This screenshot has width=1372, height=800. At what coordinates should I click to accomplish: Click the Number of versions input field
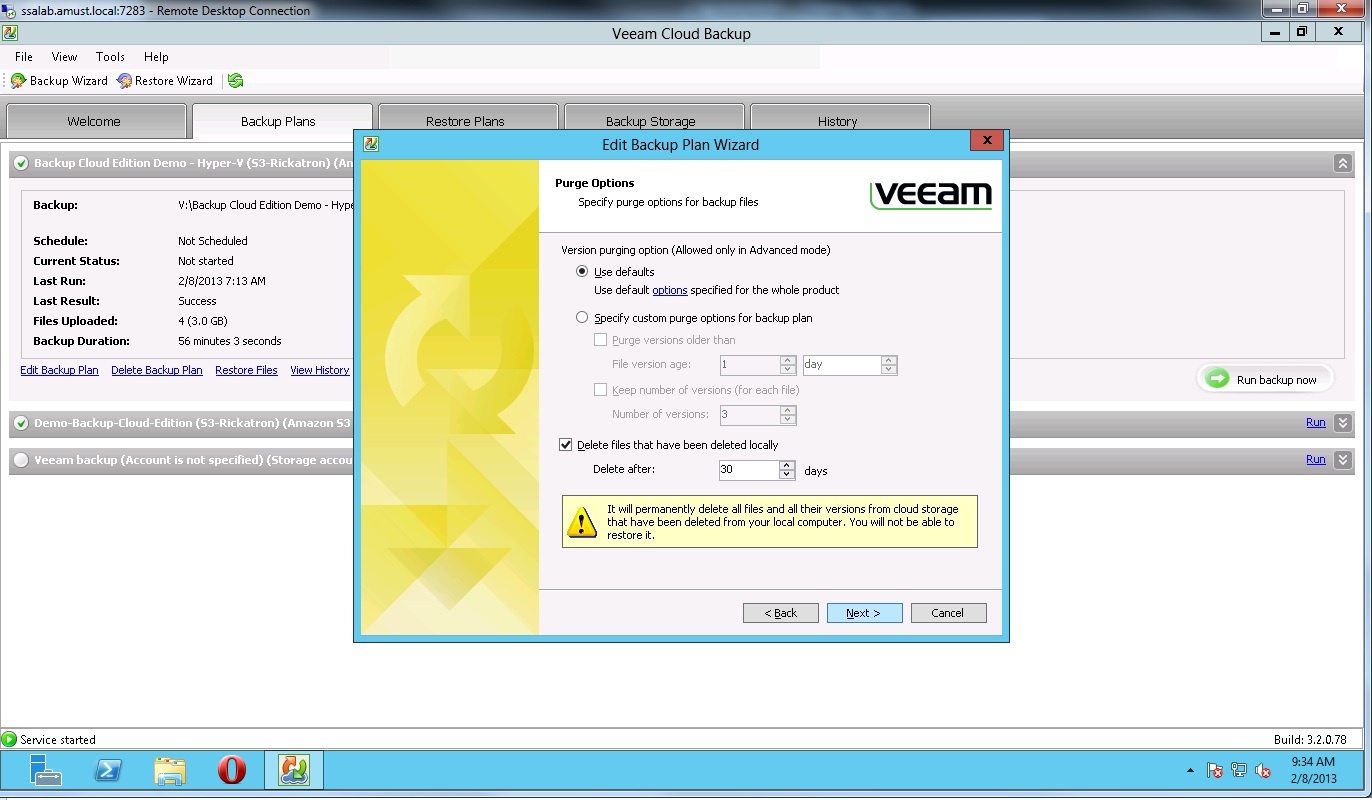[x=749, y=415]
